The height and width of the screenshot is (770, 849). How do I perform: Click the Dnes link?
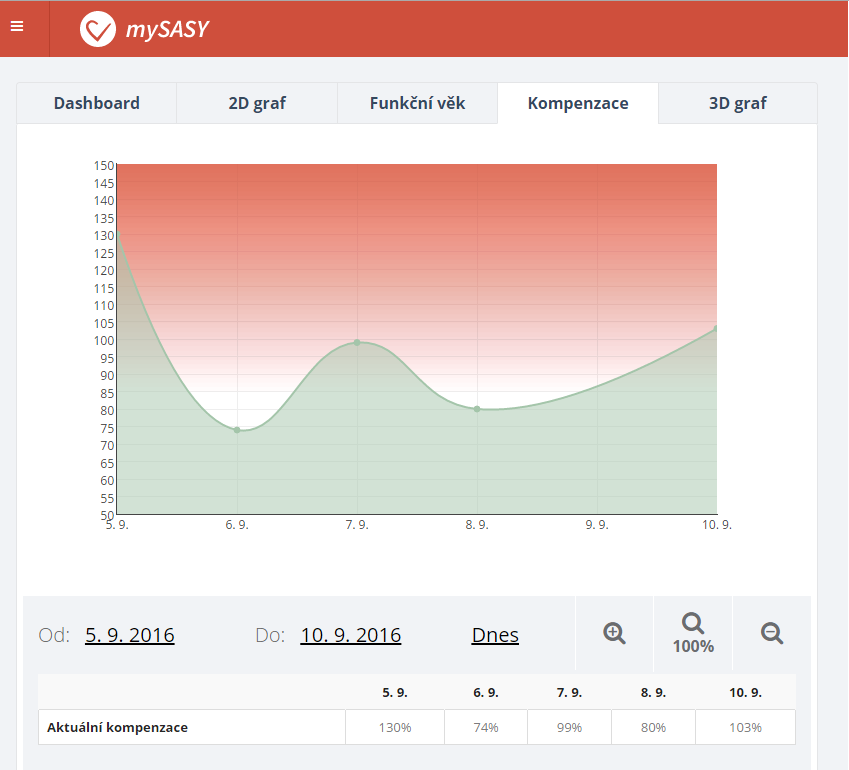click(x=495, y=635)
